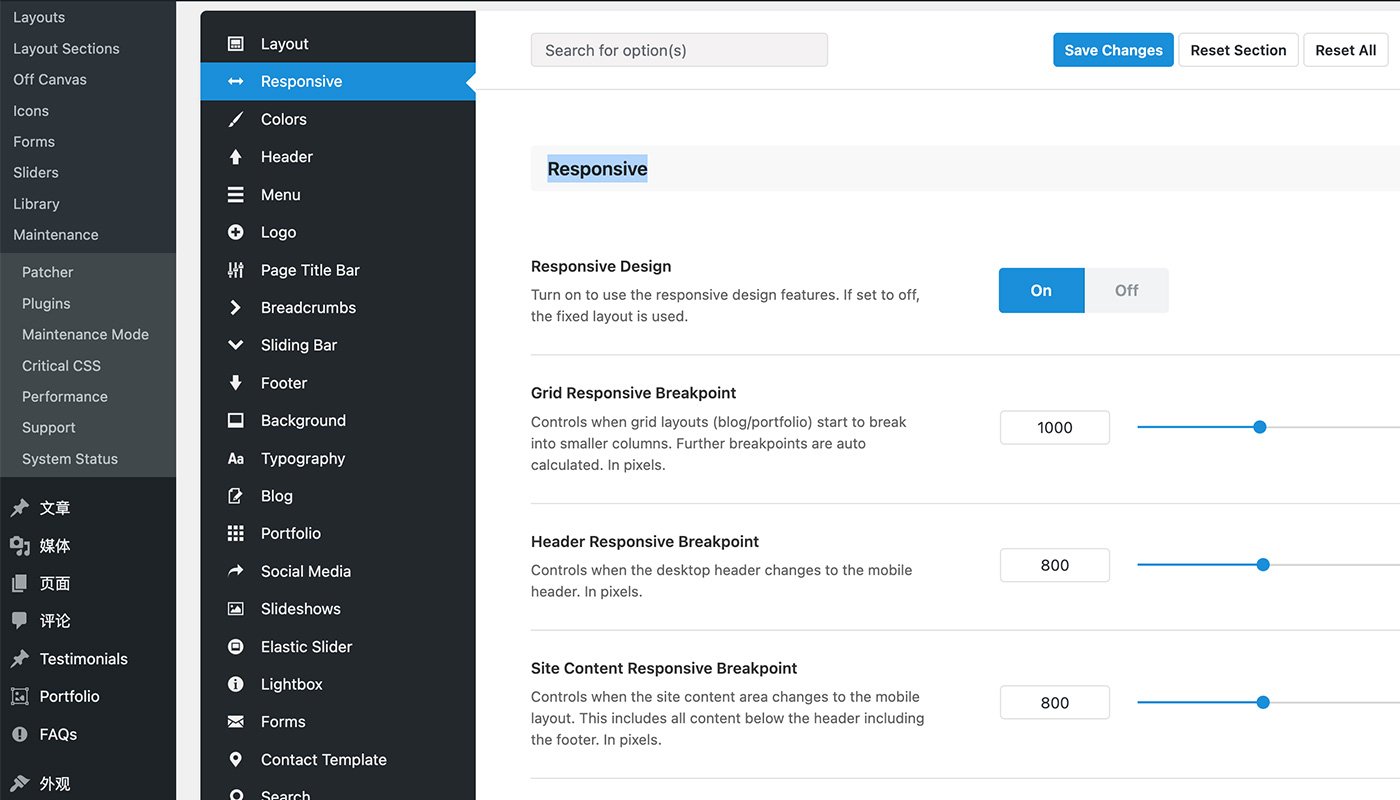Click the Portfolio grid icon in options panel

coord(236,534)
